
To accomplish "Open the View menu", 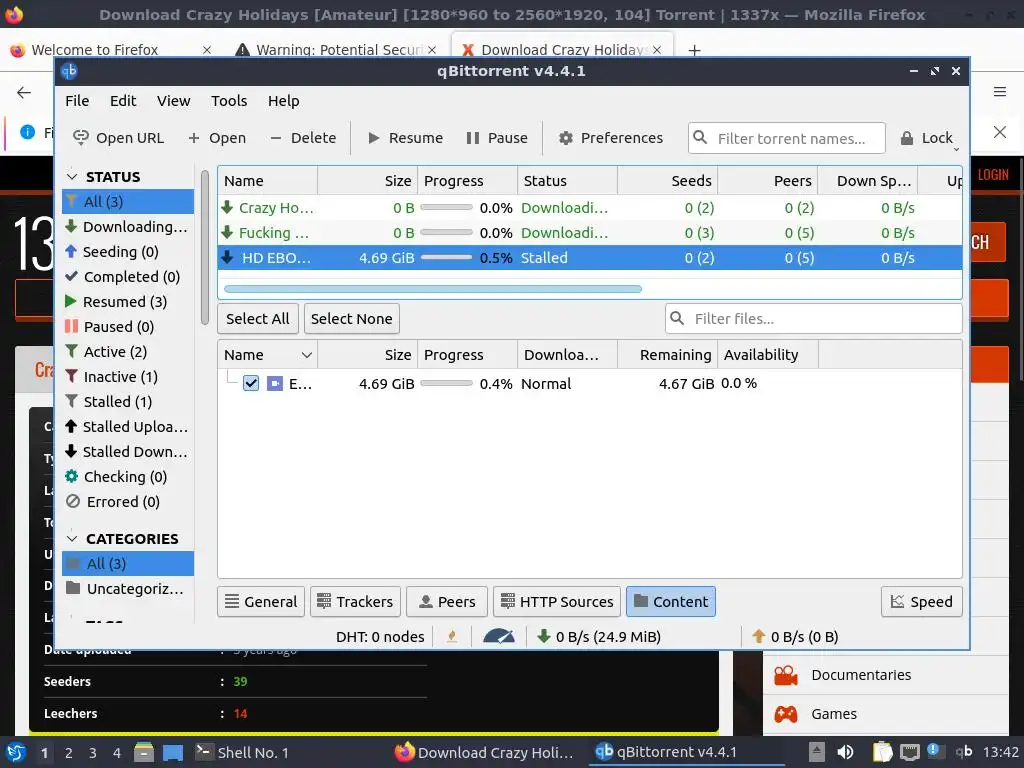I will tap(174, 101).
